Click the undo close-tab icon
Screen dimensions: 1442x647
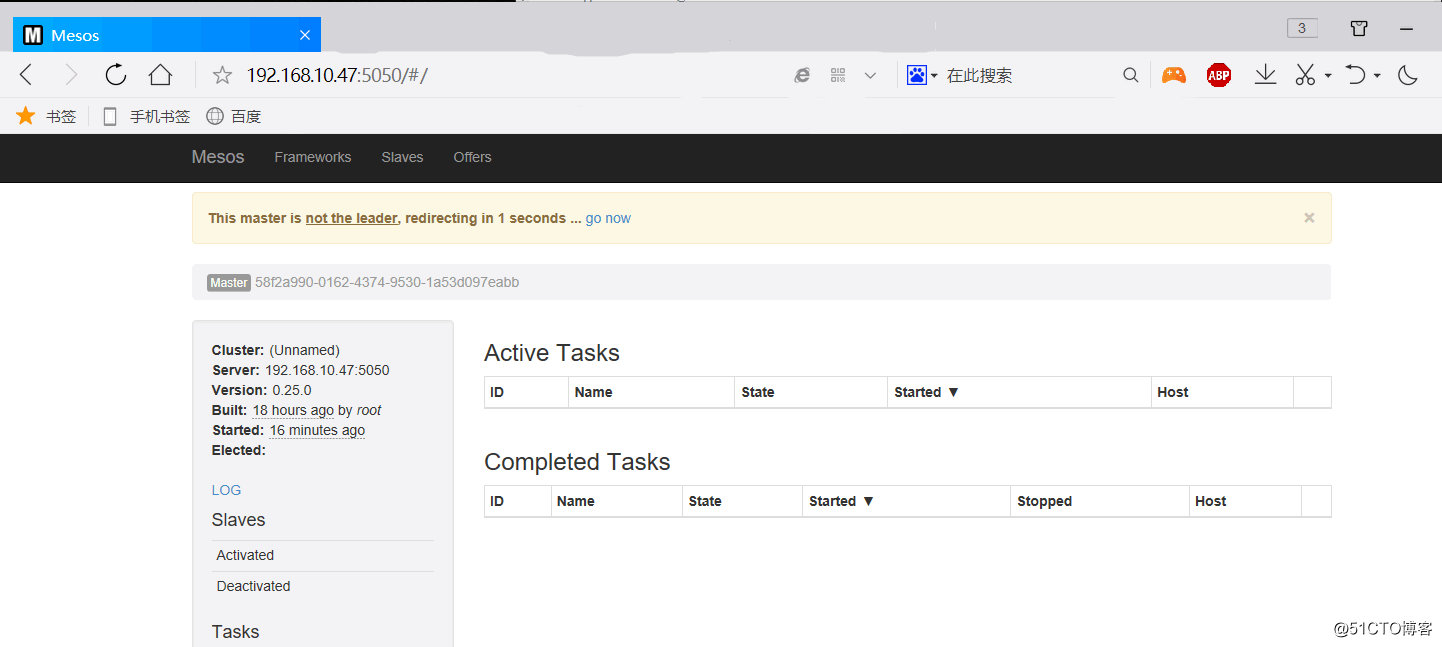pos(1355,75)
